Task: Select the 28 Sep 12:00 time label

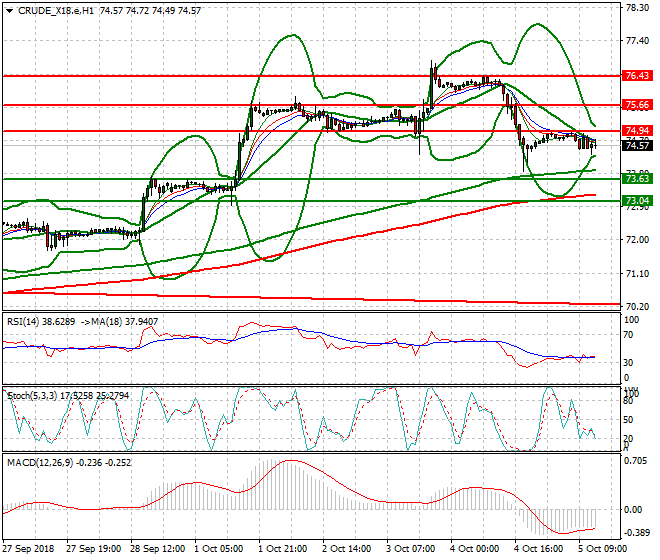Action: pyautogui.click(x=157, y=549)
